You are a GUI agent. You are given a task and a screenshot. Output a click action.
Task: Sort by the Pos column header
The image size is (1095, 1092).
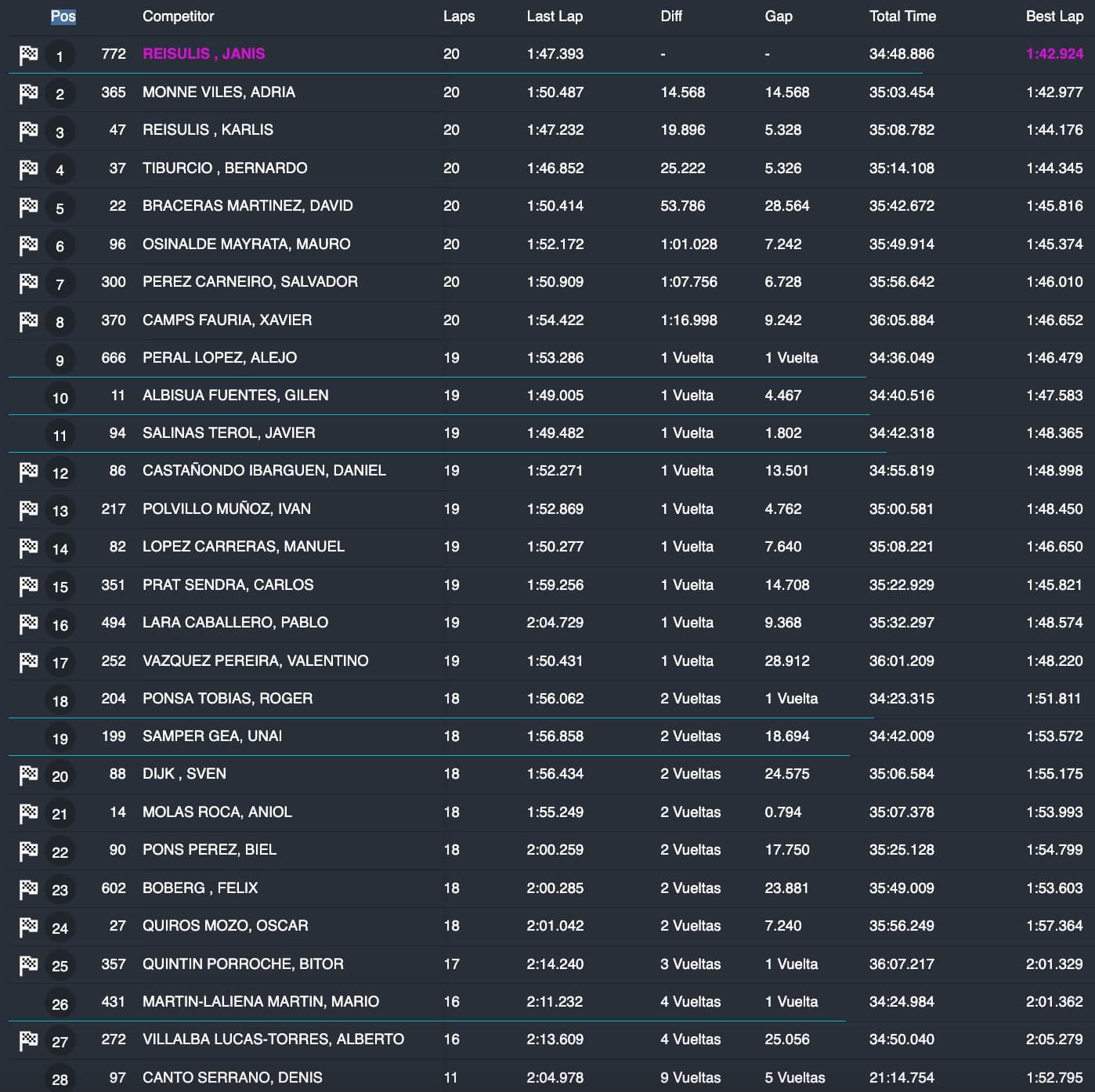63,16
